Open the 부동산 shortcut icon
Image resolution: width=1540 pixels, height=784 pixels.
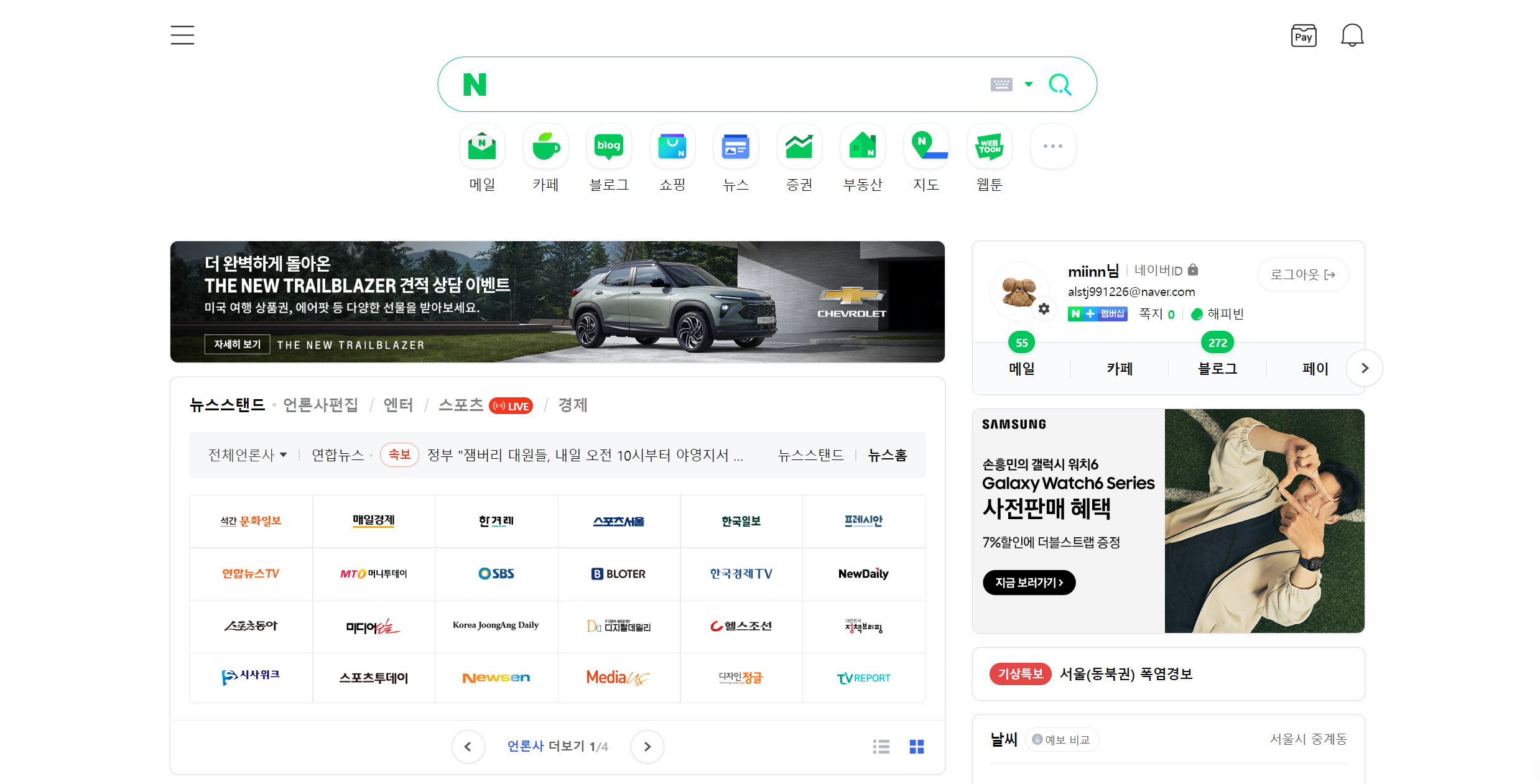[863, 147]
